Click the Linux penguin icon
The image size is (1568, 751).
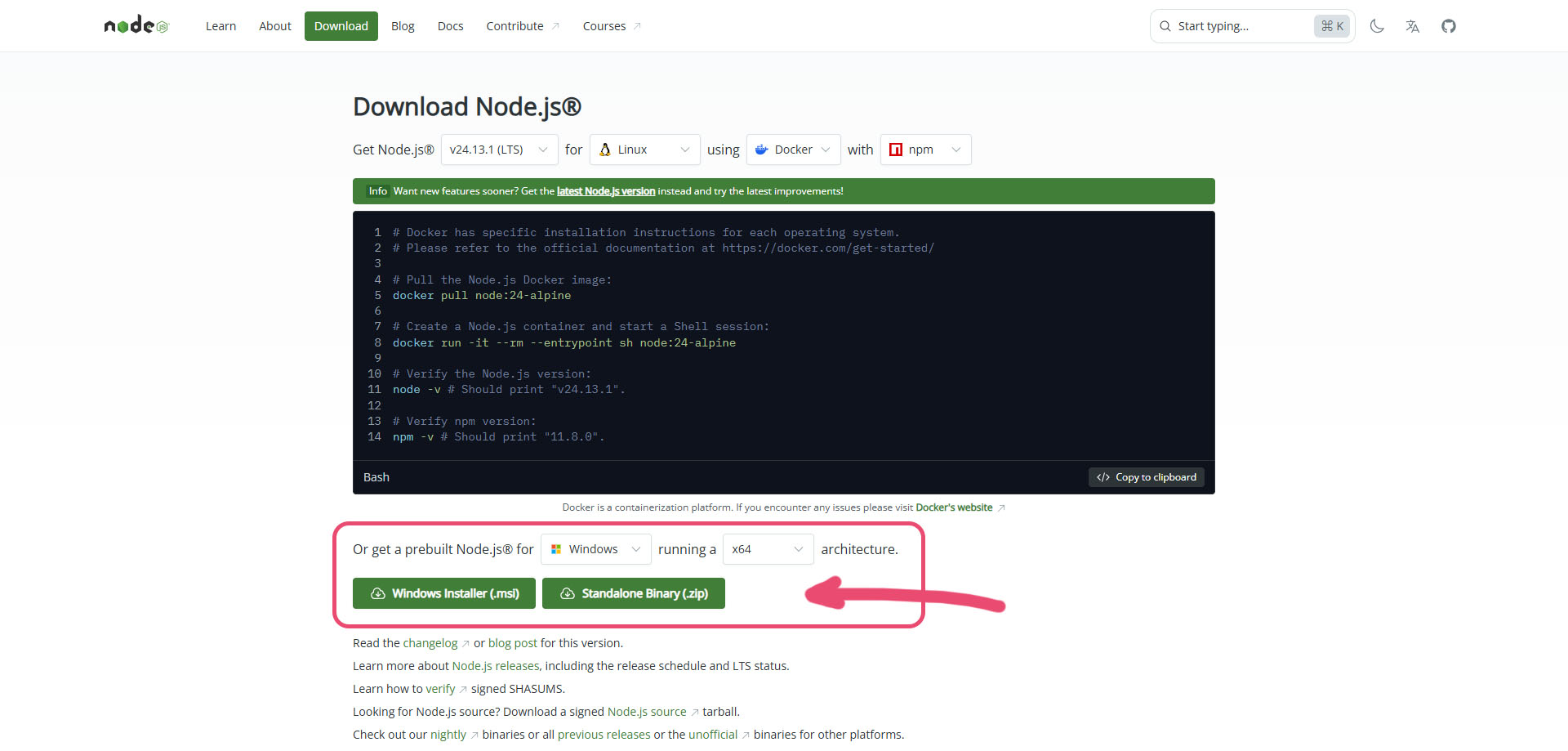point(605,150)
